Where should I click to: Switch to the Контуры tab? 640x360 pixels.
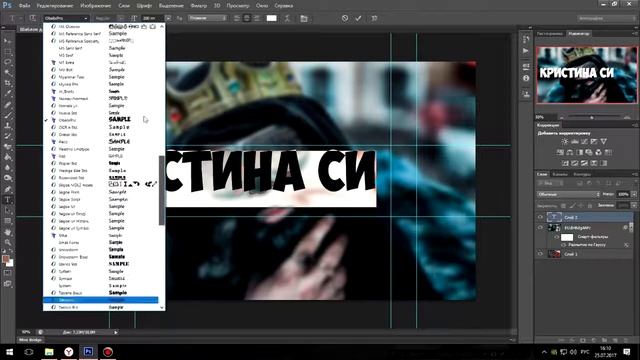pyautogui.click(x=582, y=174)
